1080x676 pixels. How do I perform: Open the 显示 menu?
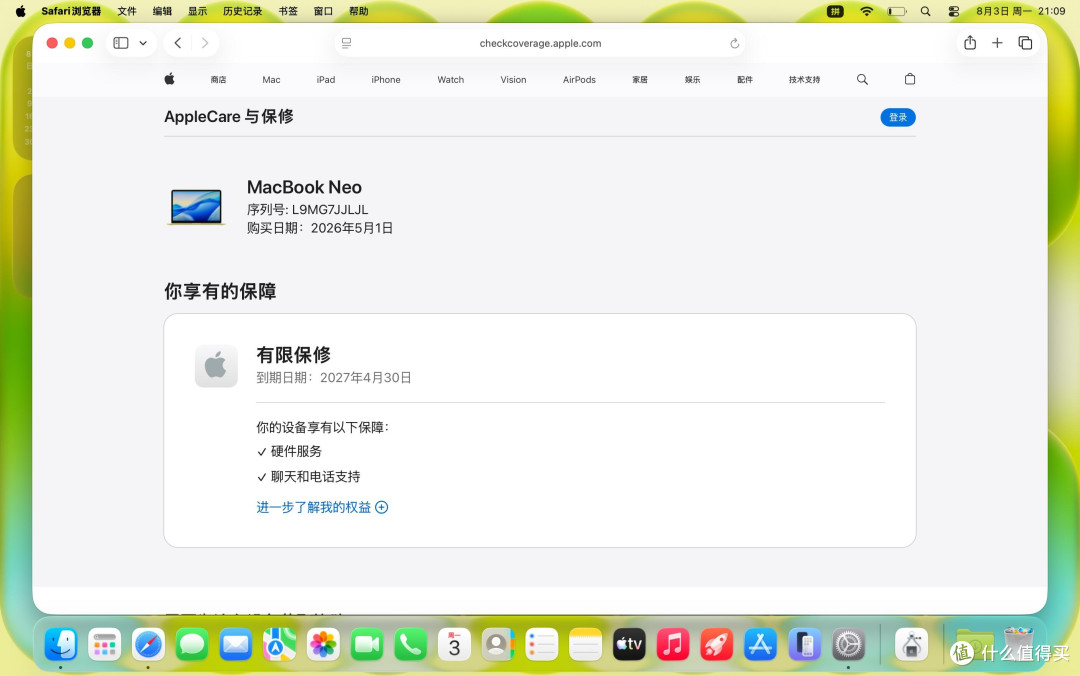[x=197, y=11]
